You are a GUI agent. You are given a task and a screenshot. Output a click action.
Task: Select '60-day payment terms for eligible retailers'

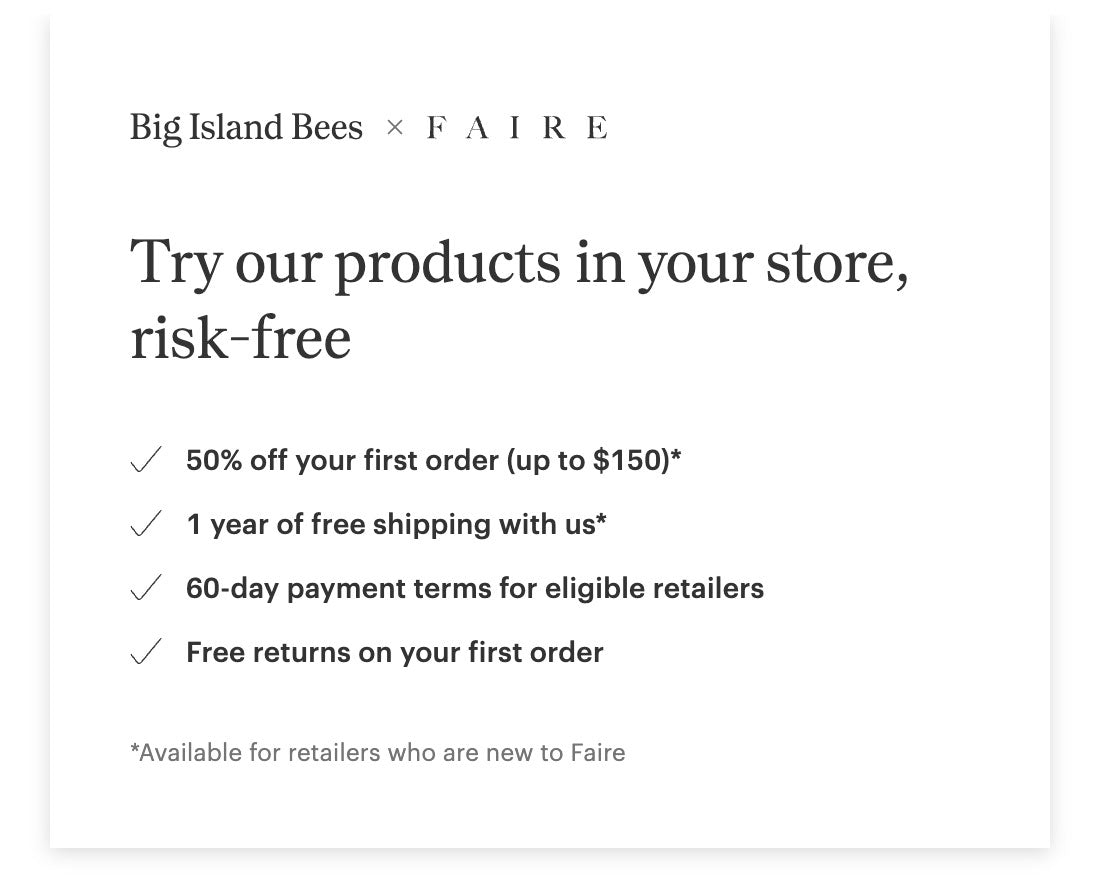(475, 589)
